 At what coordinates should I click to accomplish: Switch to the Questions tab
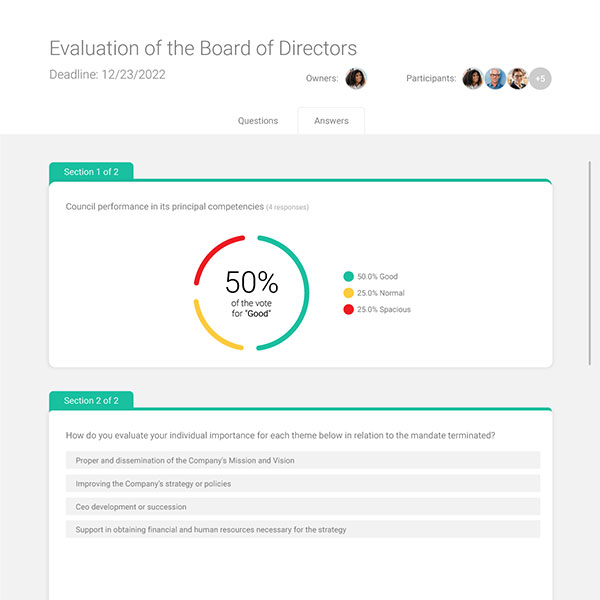click(x=258, y=121)
